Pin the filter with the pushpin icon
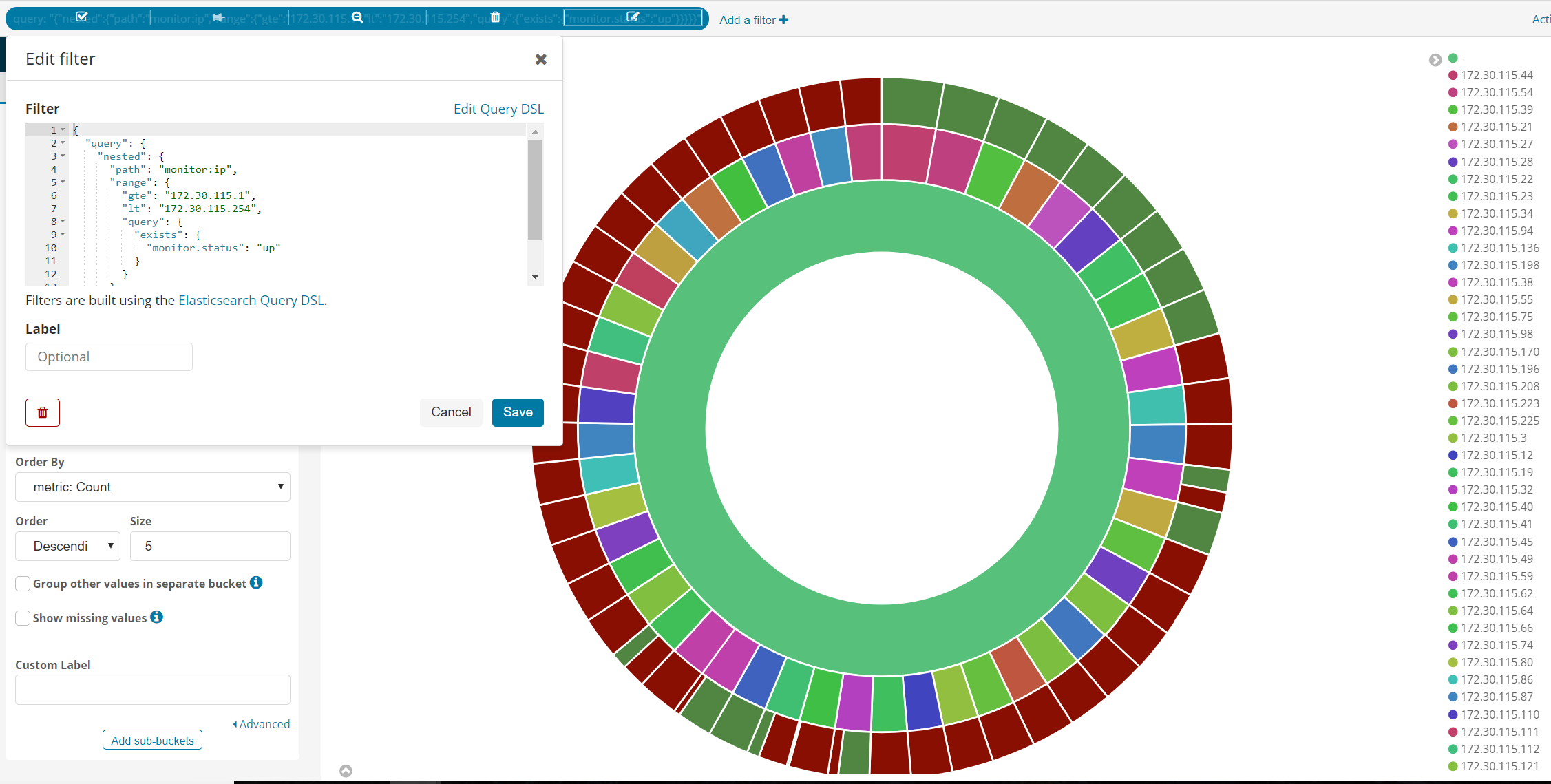The image size is (1551, 784). click(218, 17)
